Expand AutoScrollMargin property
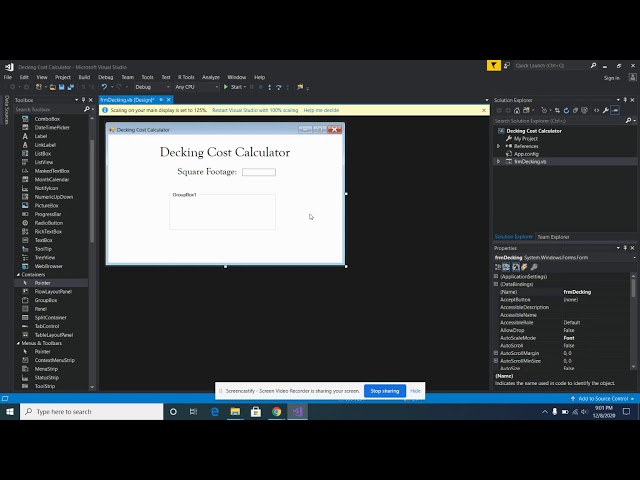The image size is (640, 480). point(496,353)
